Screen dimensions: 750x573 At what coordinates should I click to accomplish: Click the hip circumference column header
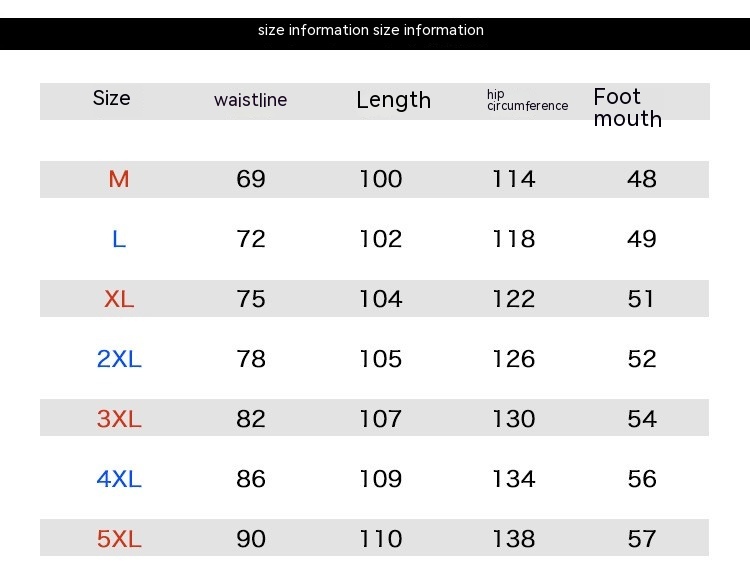click(526, 100)
